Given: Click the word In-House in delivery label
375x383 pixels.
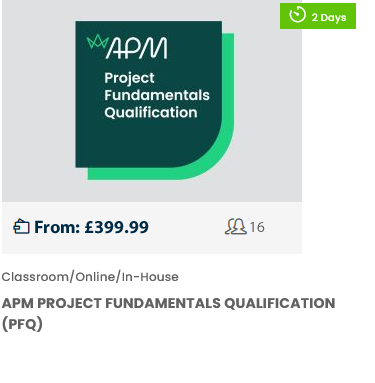Looking at the screenshot, I should coord(150,277).
